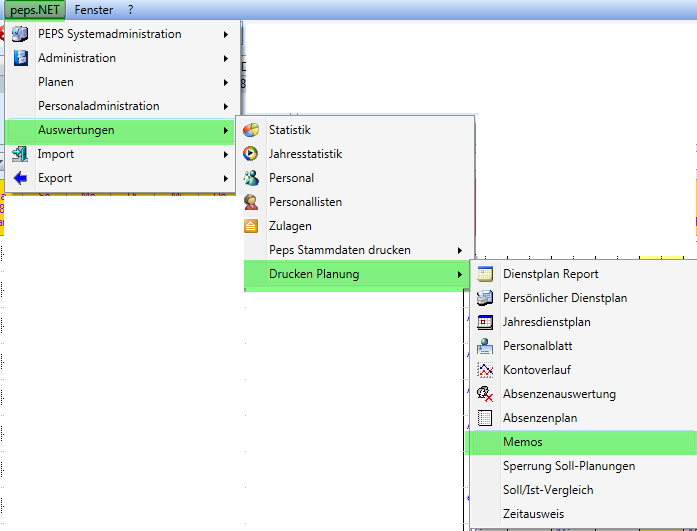
Task: Click the Administration disk icon
Action: tap(20, 58)
